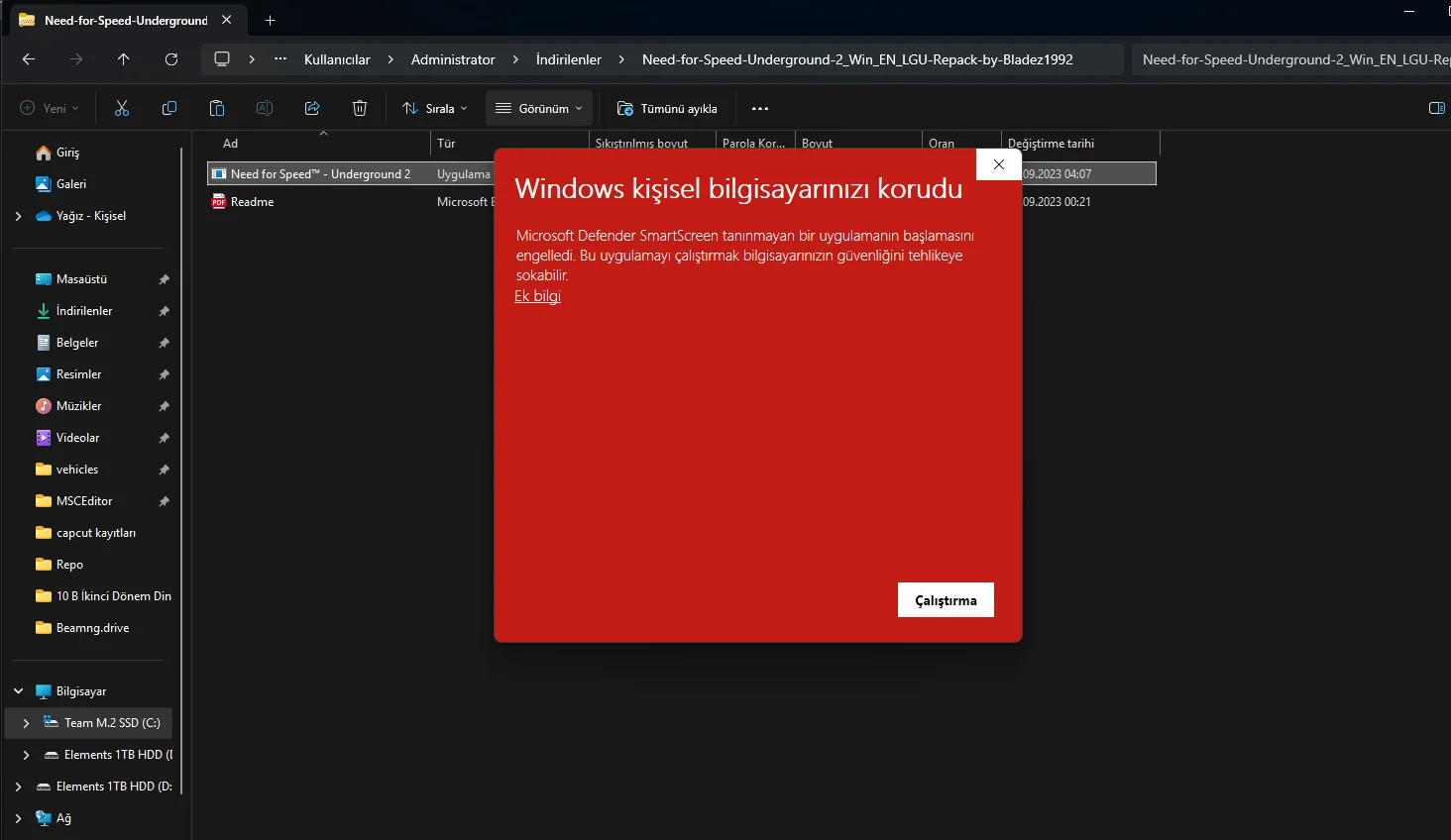Open Videolar in quick access
Image resolution: width=1451 pixels, height=840 pixels.
pos(78,438)
